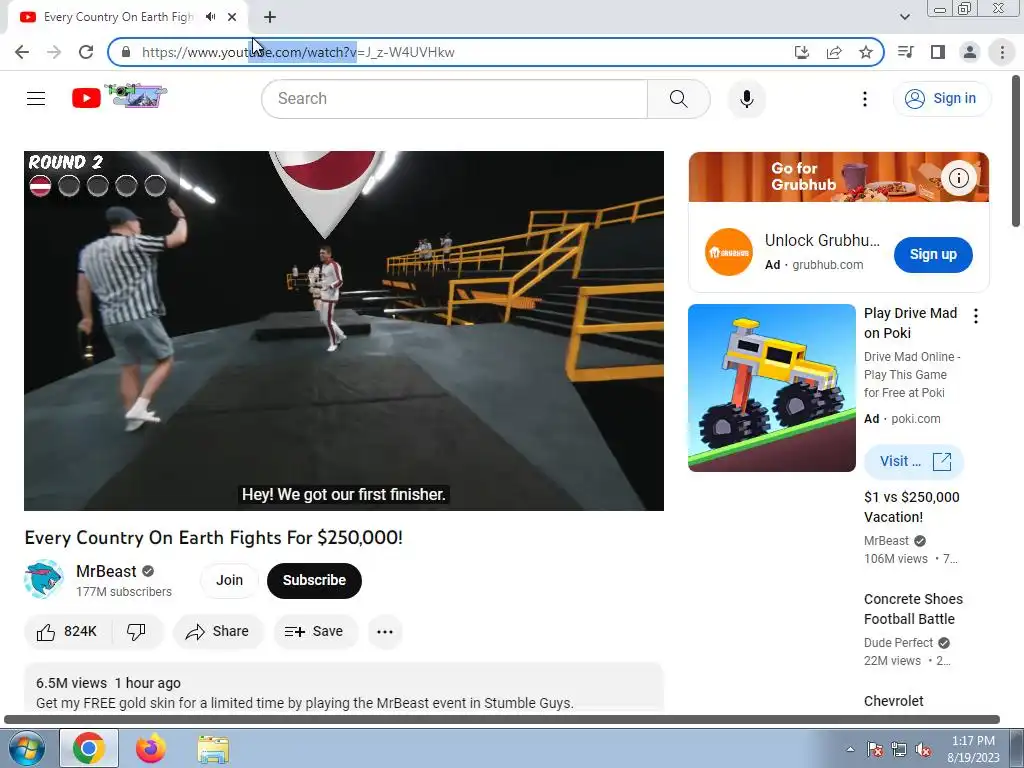Click the Share button
Viewport: 1024px width, 768px height.
click(218, 632)
